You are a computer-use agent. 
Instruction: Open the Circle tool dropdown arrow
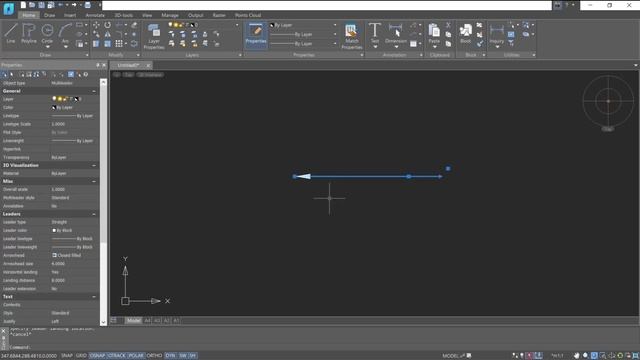[x=47, y=47]
